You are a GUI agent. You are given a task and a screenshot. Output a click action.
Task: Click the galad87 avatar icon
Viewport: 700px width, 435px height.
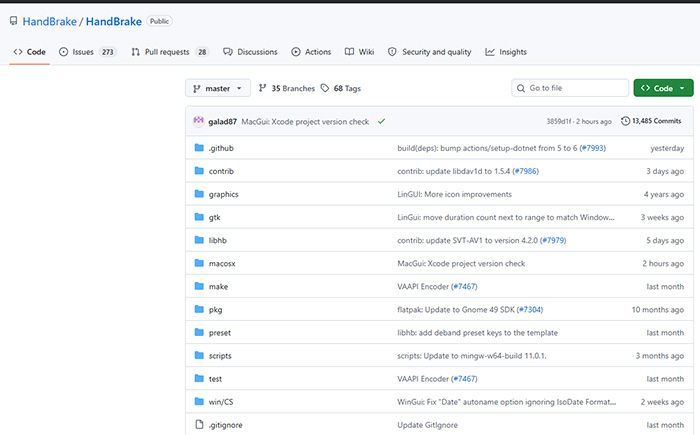pos(199,121)
